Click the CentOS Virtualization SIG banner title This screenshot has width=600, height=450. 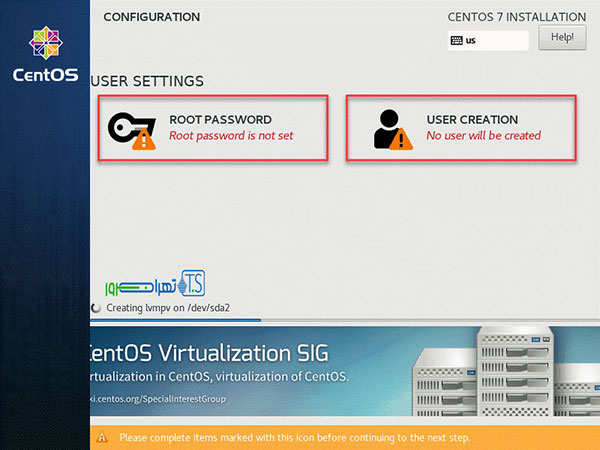pos(210,353)
